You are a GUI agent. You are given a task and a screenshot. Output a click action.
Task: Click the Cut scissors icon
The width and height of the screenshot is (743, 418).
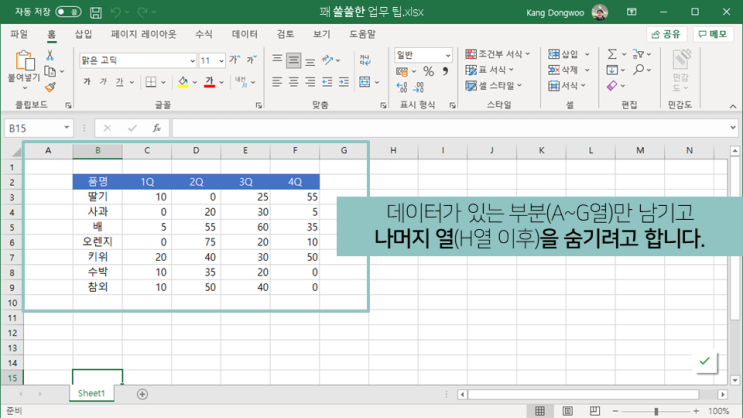click(x=50, y=55)
